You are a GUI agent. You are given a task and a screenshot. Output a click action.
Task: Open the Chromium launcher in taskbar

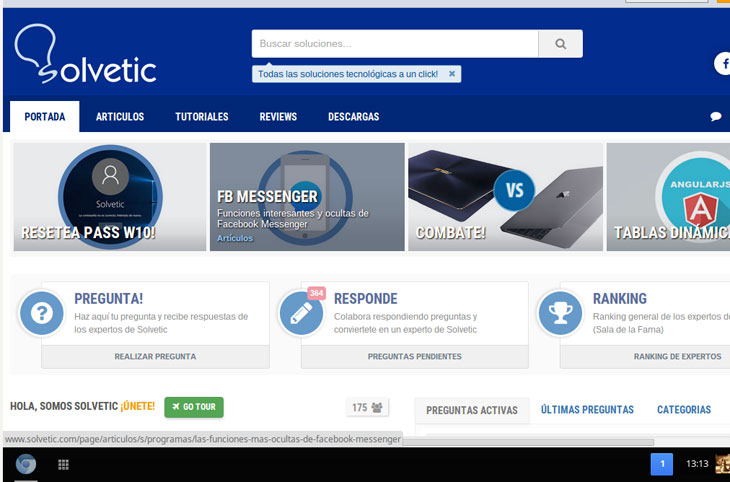pos(26,464)
